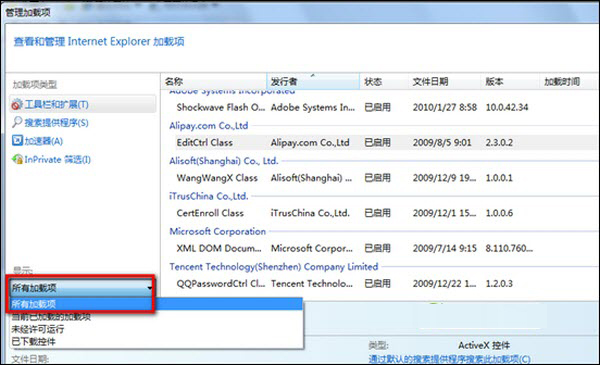The height and width of the screenshot is (365, 600).
Task: Sort list by 发行者 column header
Action: [313, 81]
